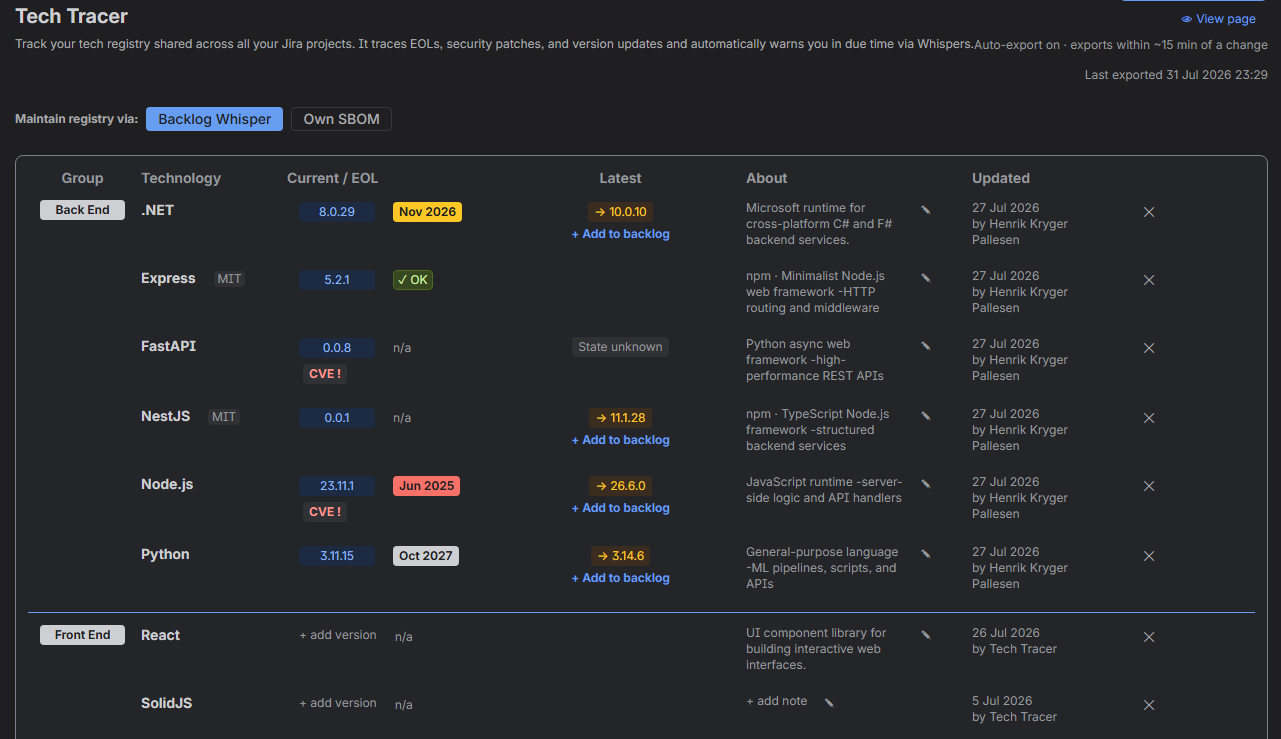Click the State unknown badge
The width and height of the screenshot is (1281, 739).
[x=620, y=347]
